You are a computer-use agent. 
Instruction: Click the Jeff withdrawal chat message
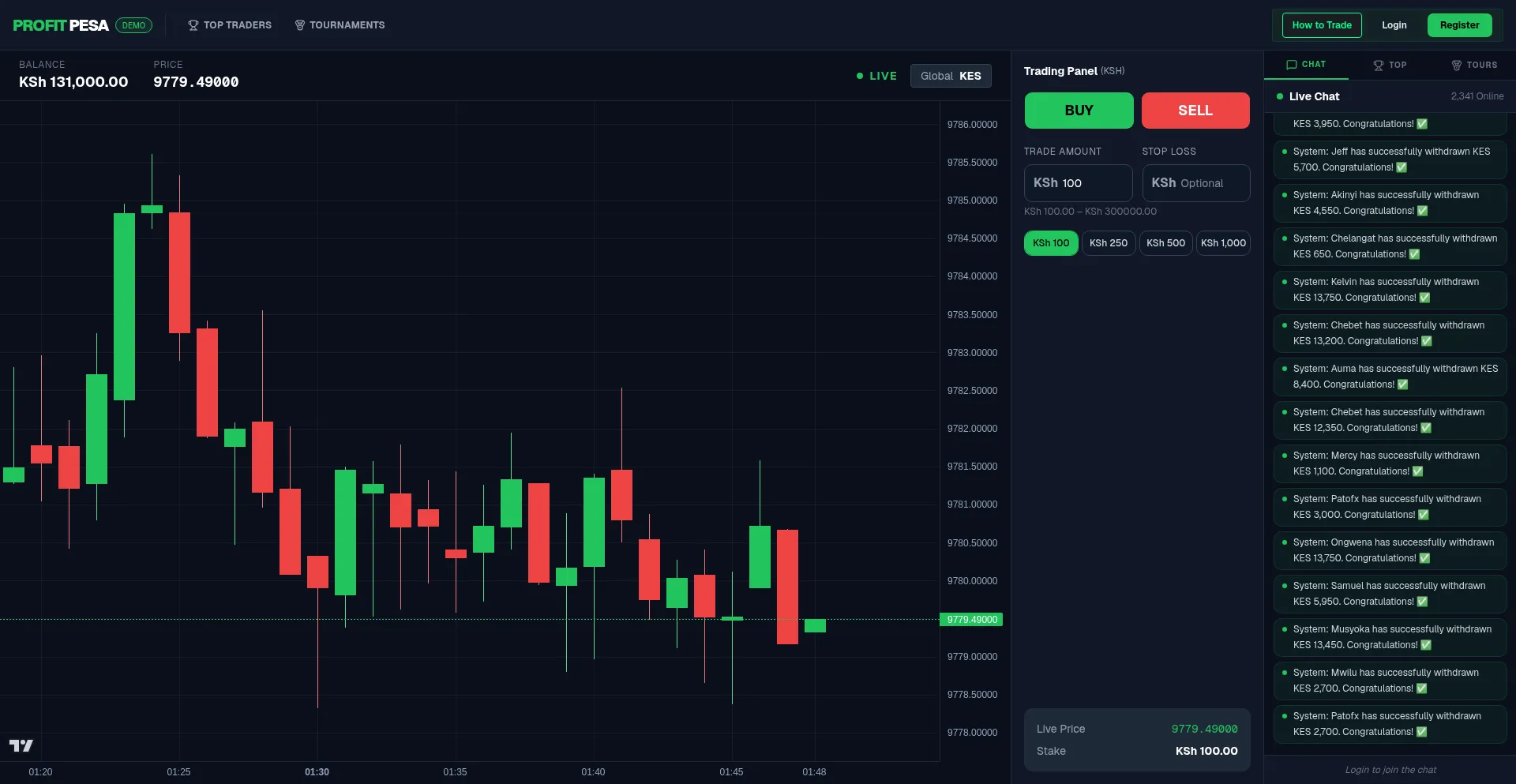coord(1390,159)
